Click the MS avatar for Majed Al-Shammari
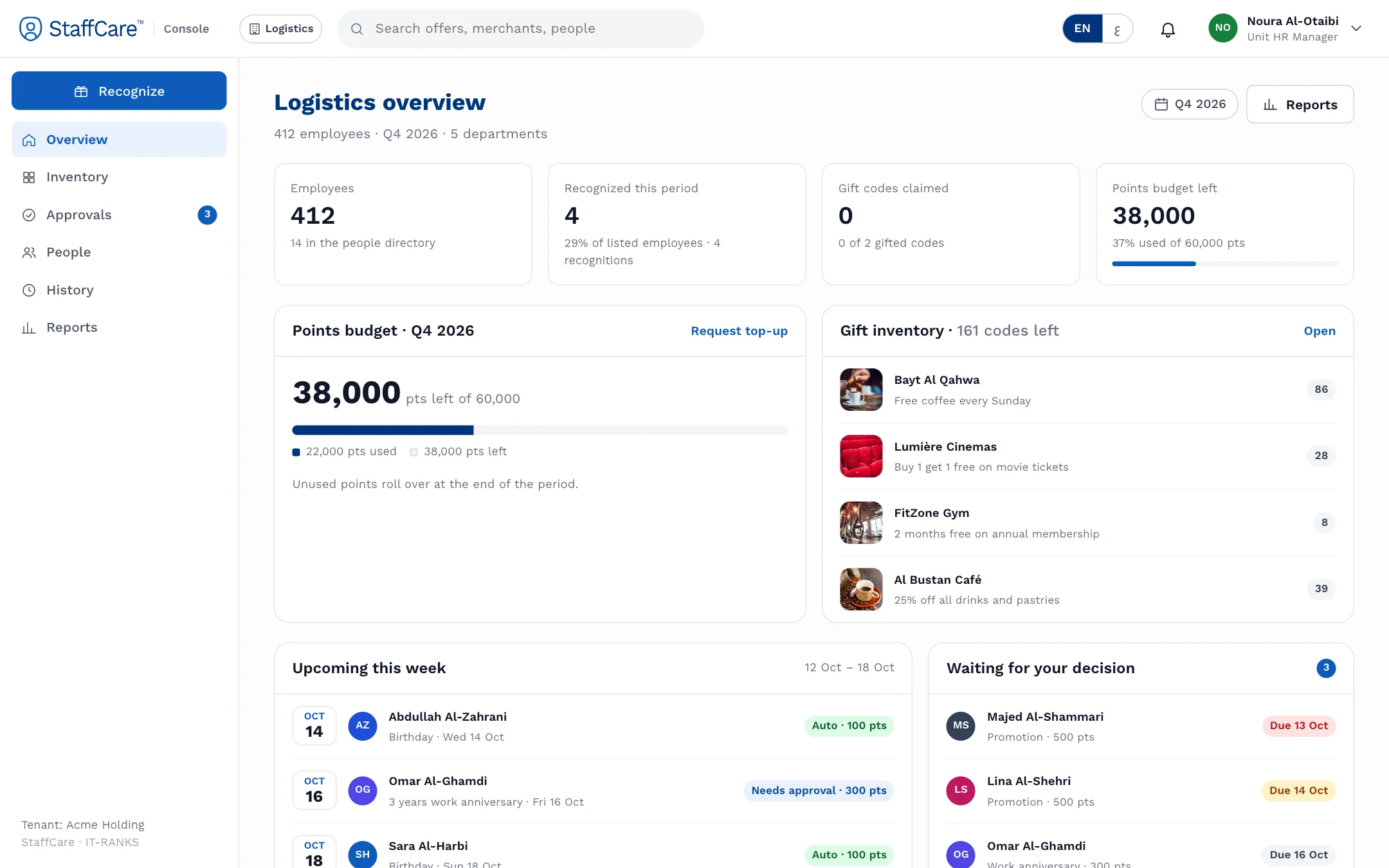Image resolution: width=1389 pixels, height=868 pixels. (961, 725)
